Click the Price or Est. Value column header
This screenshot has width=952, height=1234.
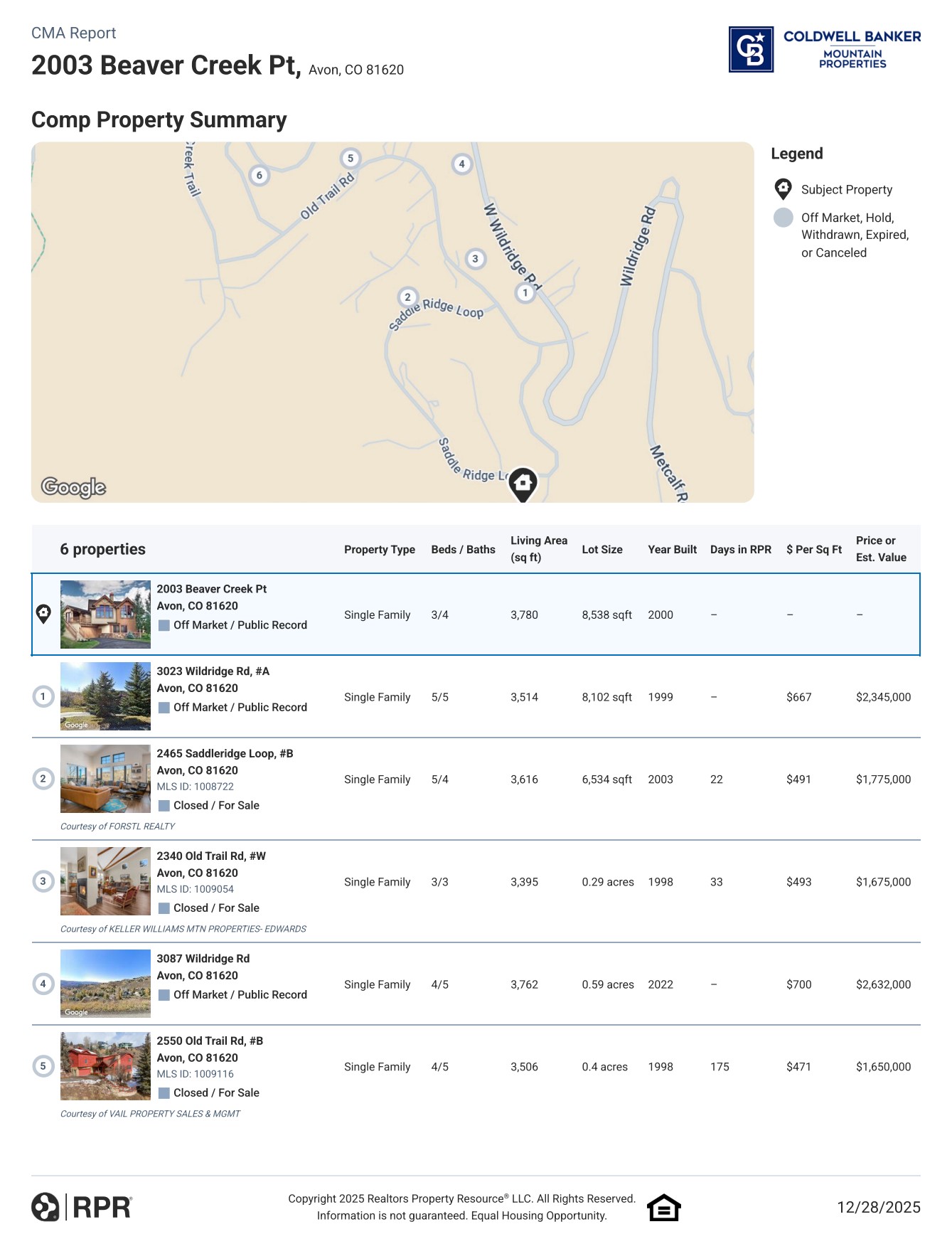tap(880, 549)
